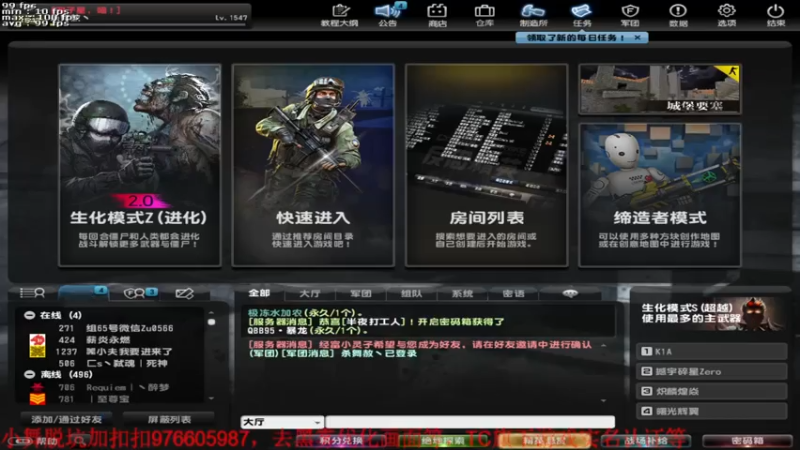
Task: Open the 房间列表 room list card
Action: coord(486,165)
